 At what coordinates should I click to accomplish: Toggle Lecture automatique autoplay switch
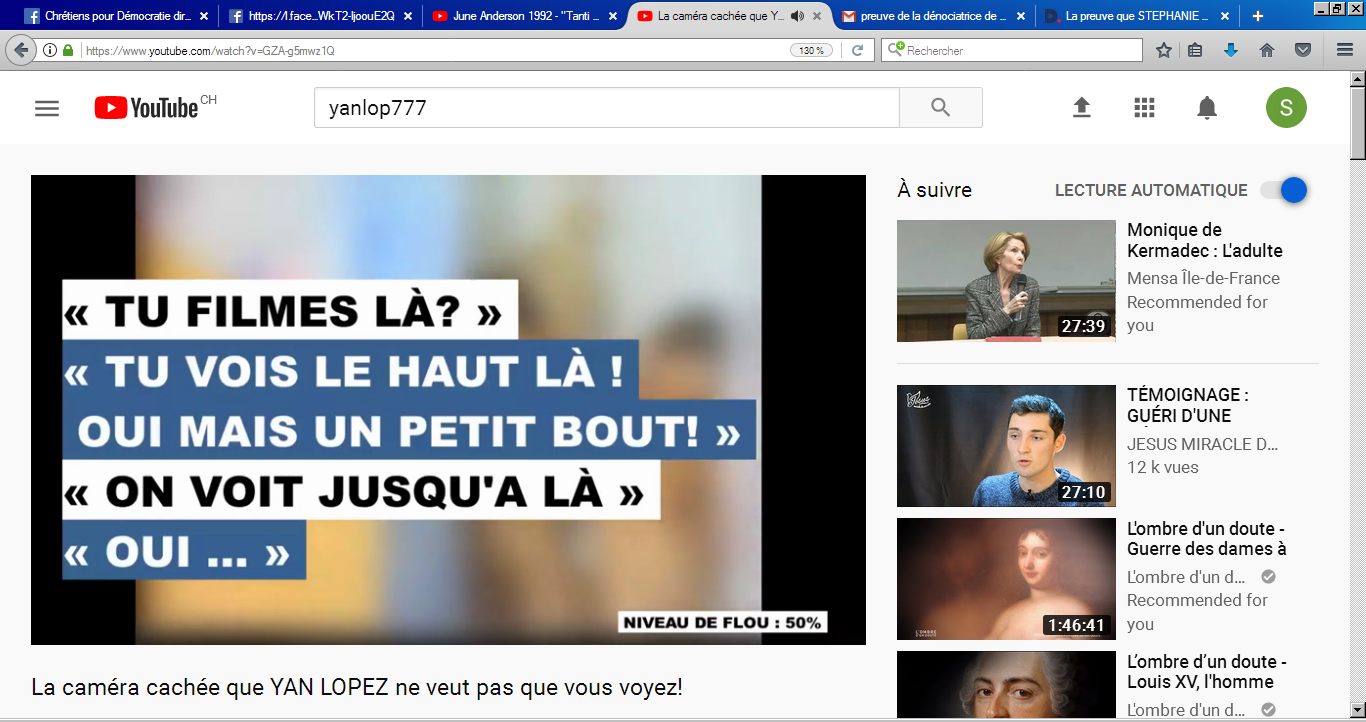(1284, 190)
